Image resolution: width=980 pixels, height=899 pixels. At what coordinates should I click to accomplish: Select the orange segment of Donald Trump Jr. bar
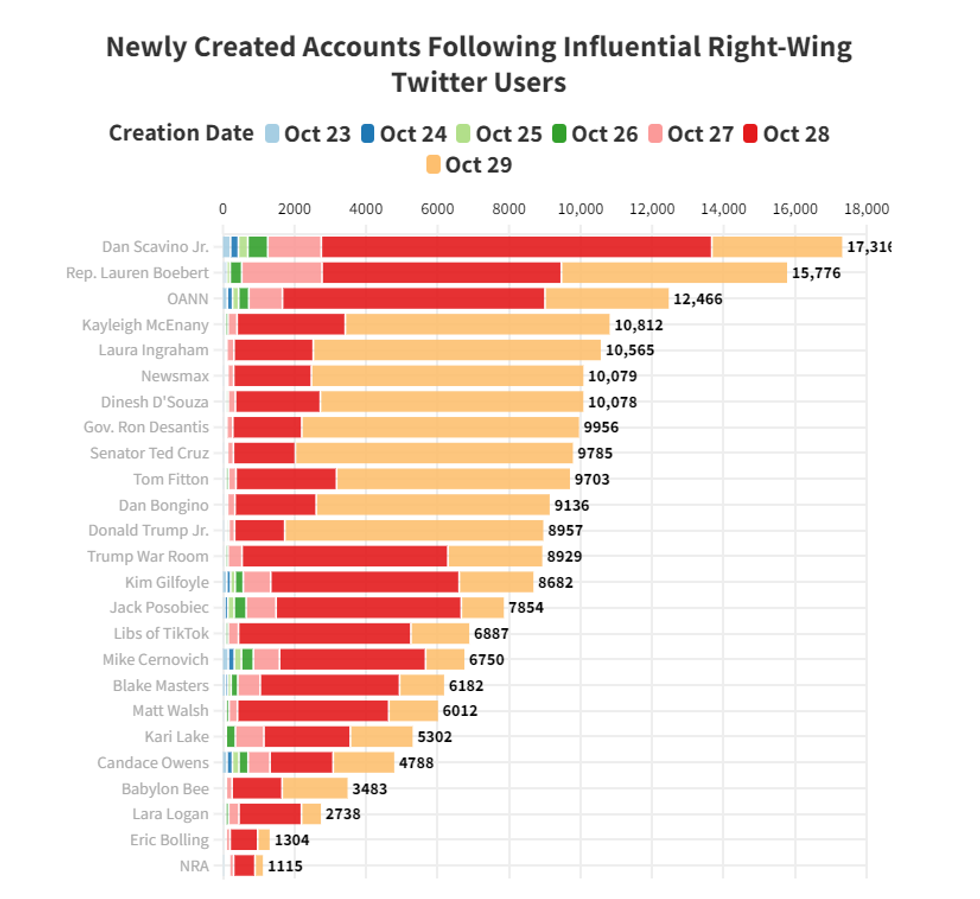click(x=414, y=530)
